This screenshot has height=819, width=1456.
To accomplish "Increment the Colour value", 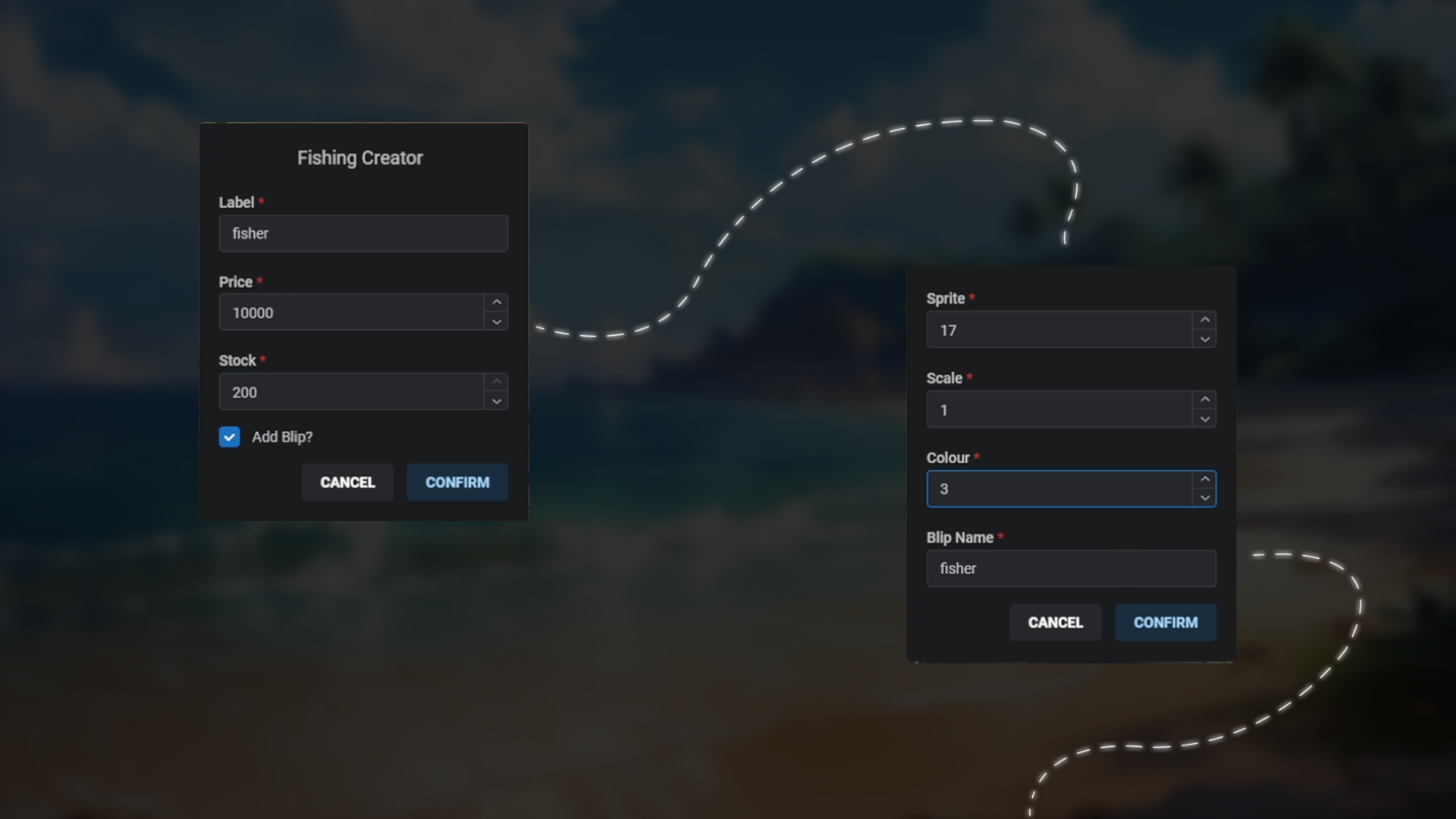I will point(1206,479).
